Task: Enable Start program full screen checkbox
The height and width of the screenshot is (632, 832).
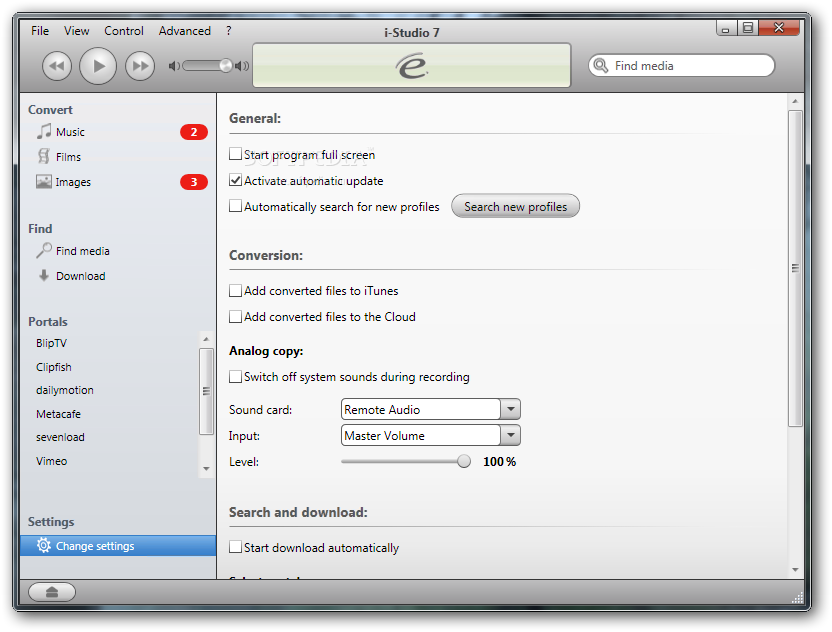Action: (235, 154)
